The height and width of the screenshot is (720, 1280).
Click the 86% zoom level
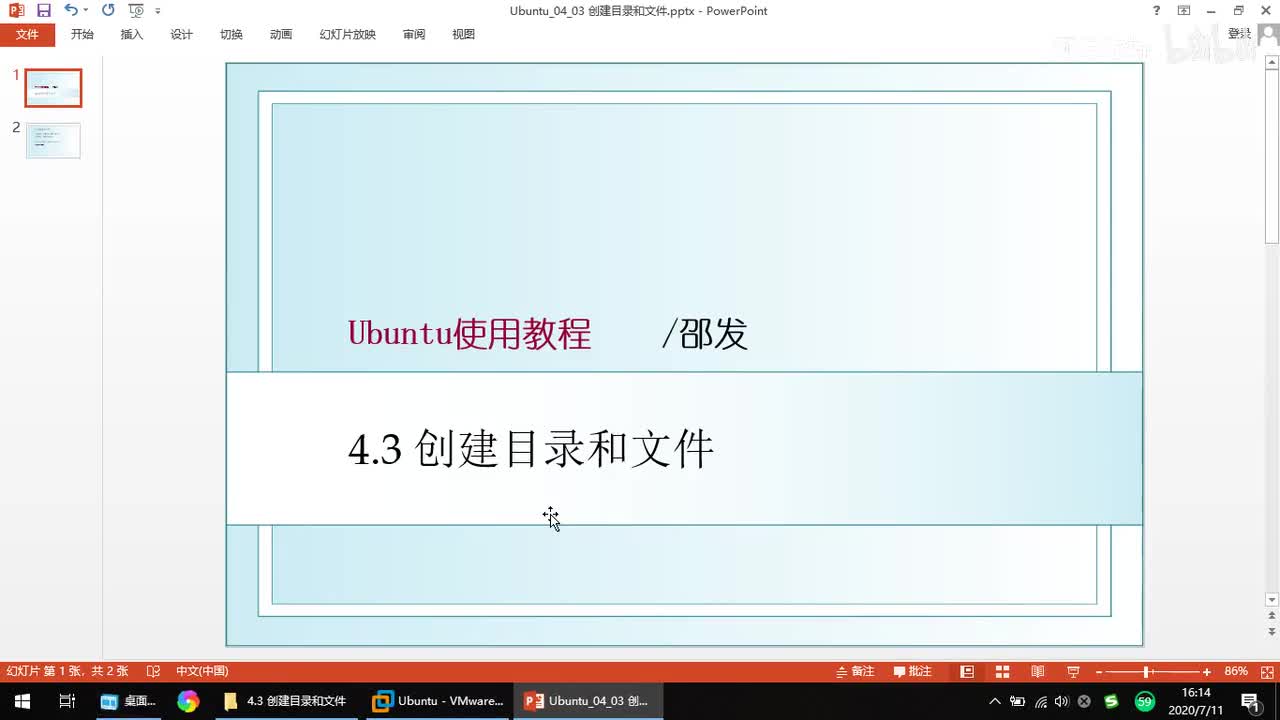tap(1236, 672)
